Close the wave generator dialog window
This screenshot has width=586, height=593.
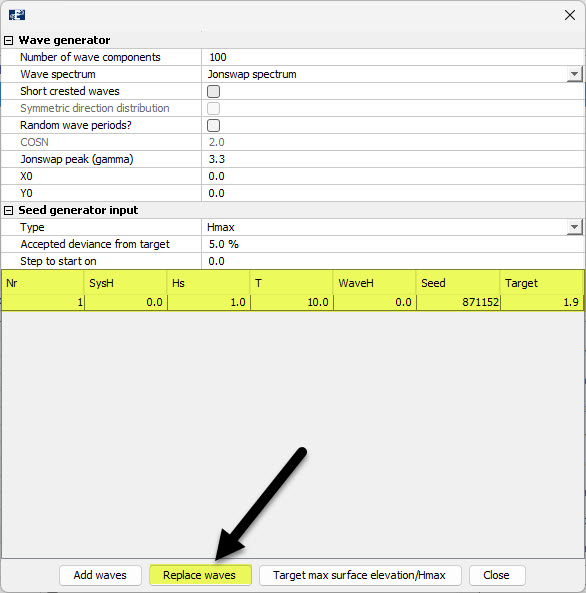point(570,15)
